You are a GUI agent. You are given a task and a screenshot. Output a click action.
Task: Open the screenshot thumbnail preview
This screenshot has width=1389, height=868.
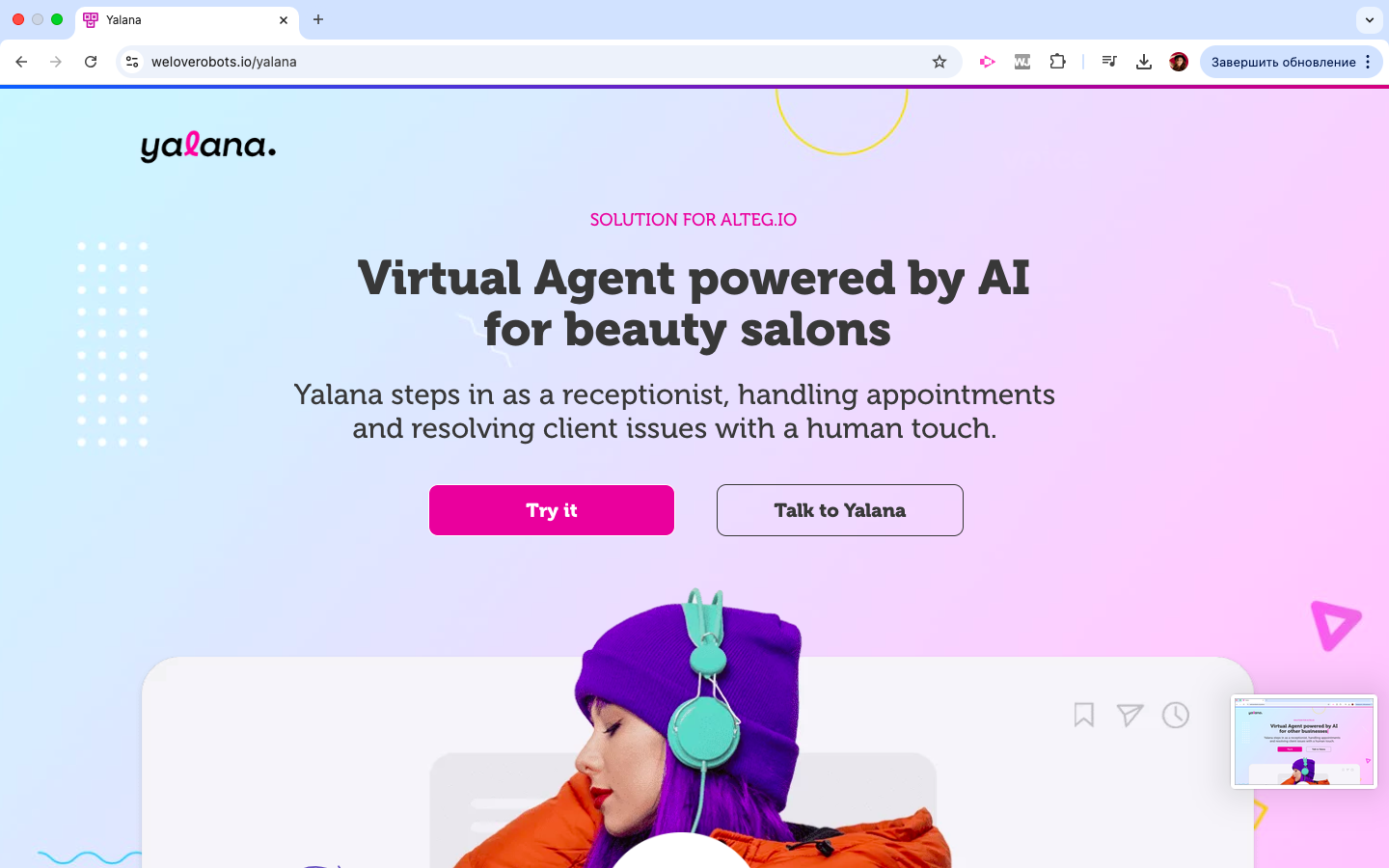pyautogui.click(x=1304, y=742)
